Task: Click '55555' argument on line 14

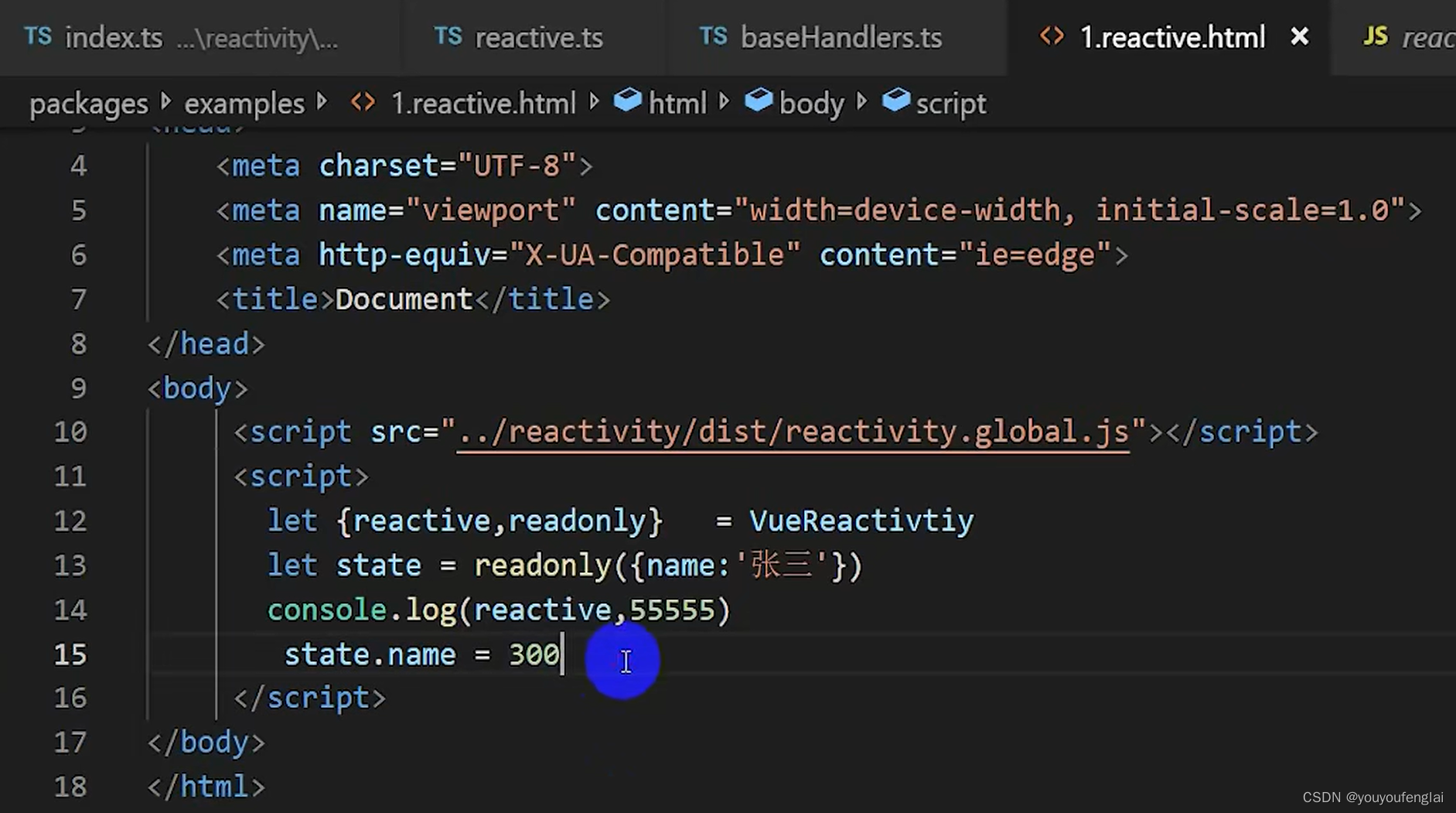Action: [x=672, y=610]
